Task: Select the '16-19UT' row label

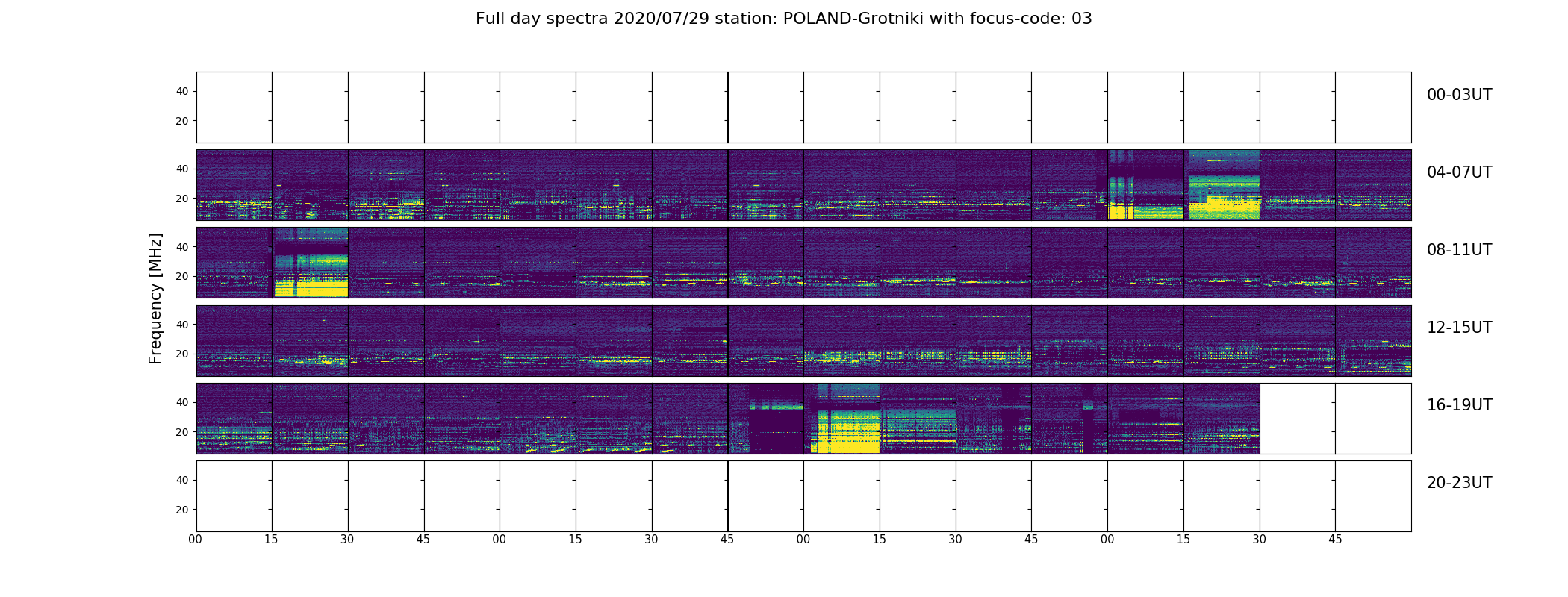Action: pos(1459,405)
